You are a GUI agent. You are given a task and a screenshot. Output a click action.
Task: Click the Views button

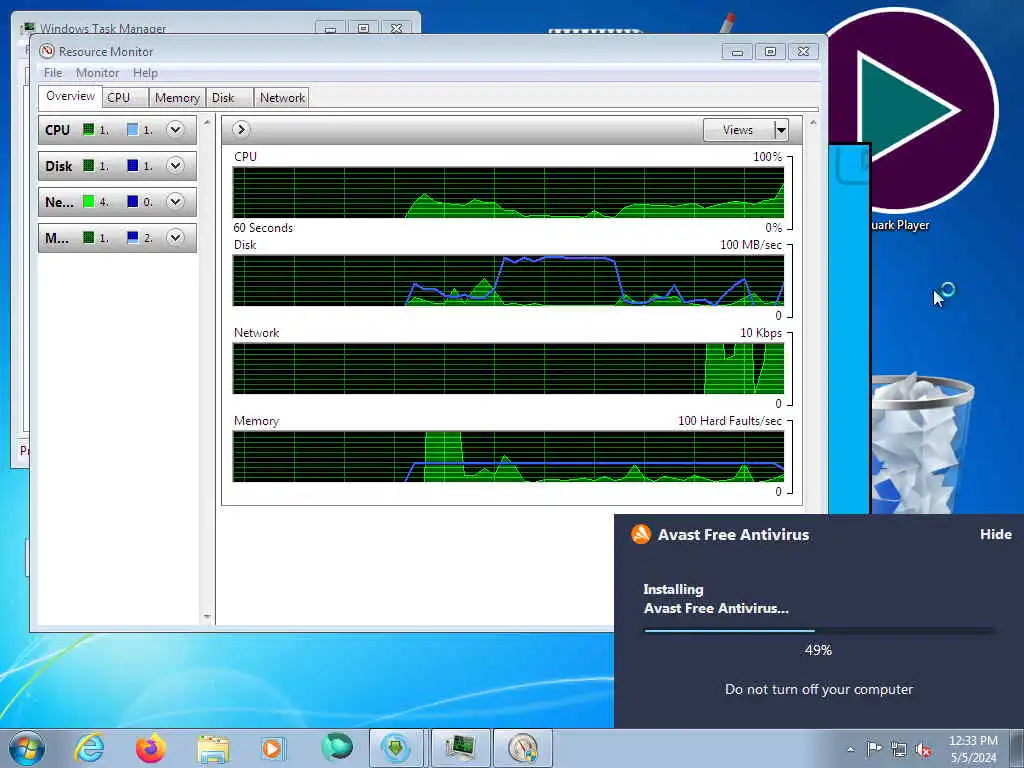[739, 130]
